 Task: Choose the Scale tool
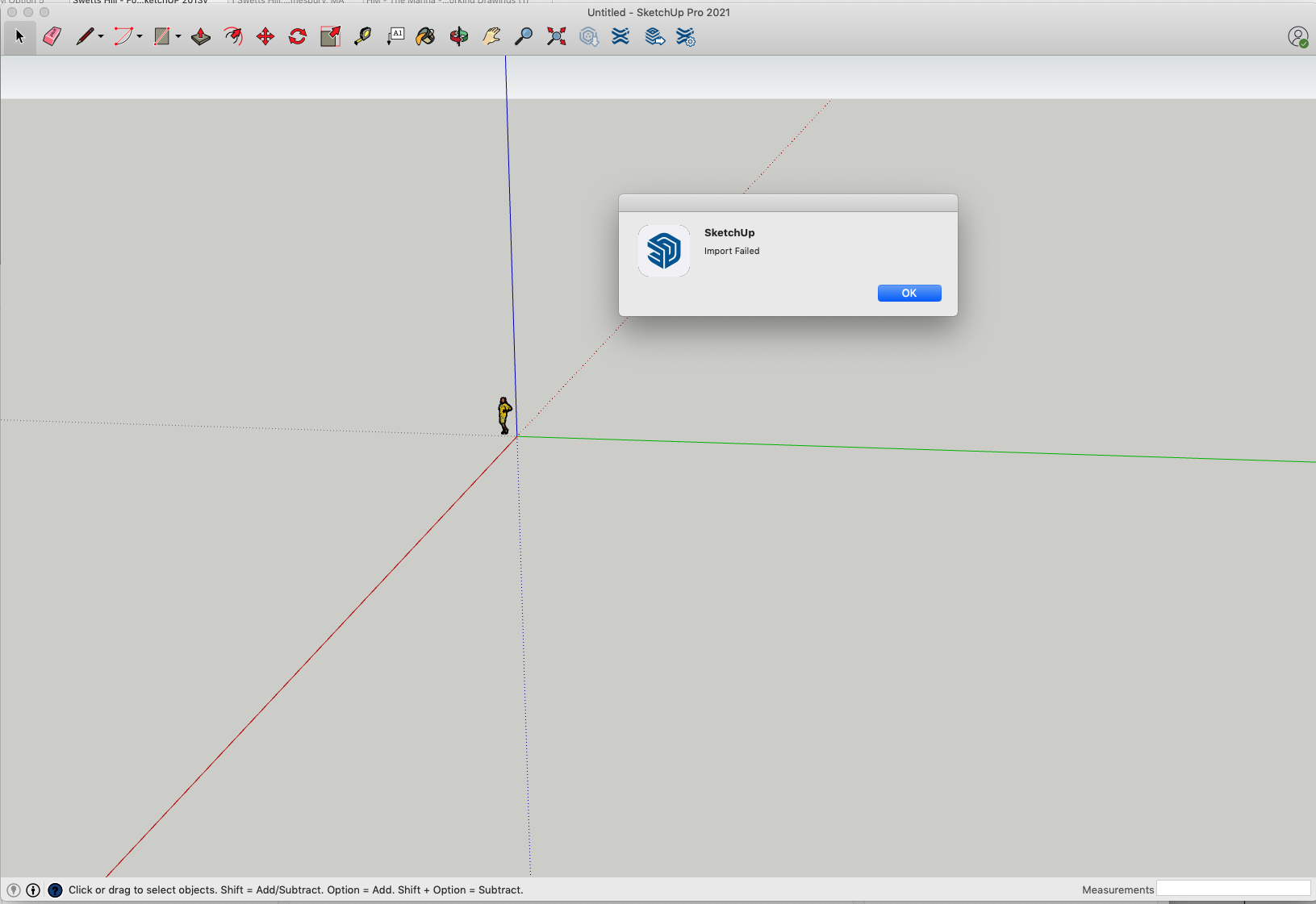pyautogui.click(x=330, y=36)
